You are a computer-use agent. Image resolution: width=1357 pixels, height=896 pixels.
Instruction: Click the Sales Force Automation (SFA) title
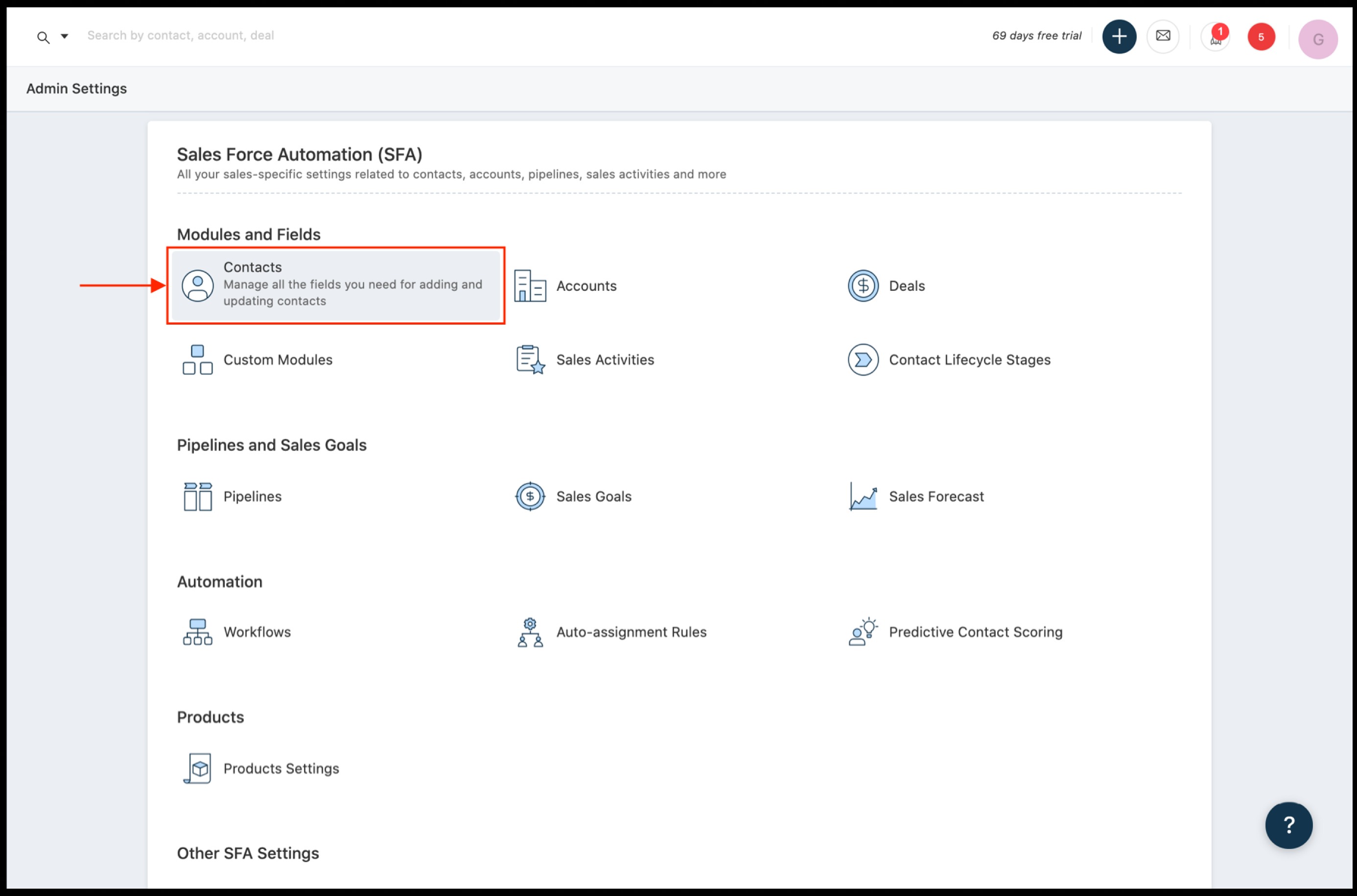pyautogui.click(x=300, y=154)
